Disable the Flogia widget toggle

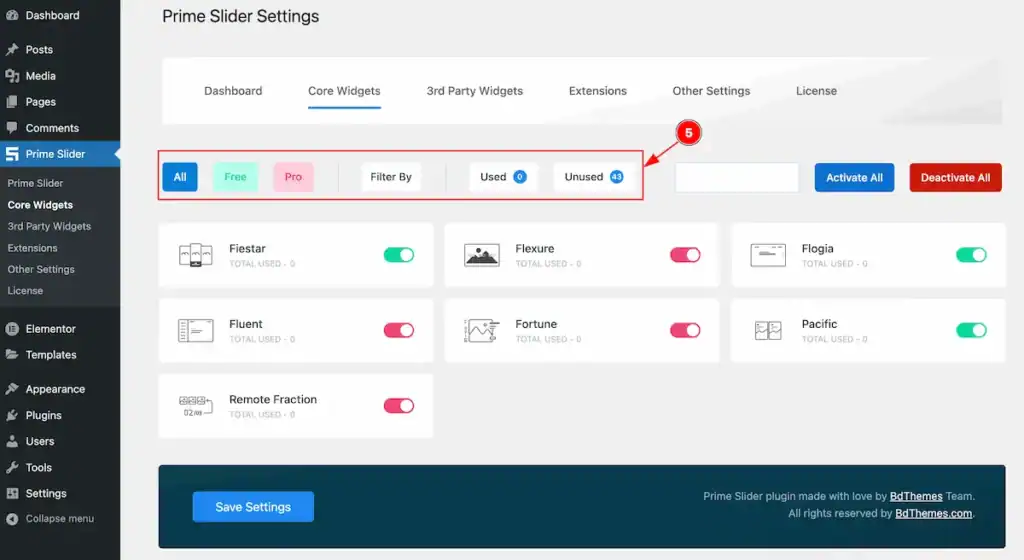tap(971, 255)
